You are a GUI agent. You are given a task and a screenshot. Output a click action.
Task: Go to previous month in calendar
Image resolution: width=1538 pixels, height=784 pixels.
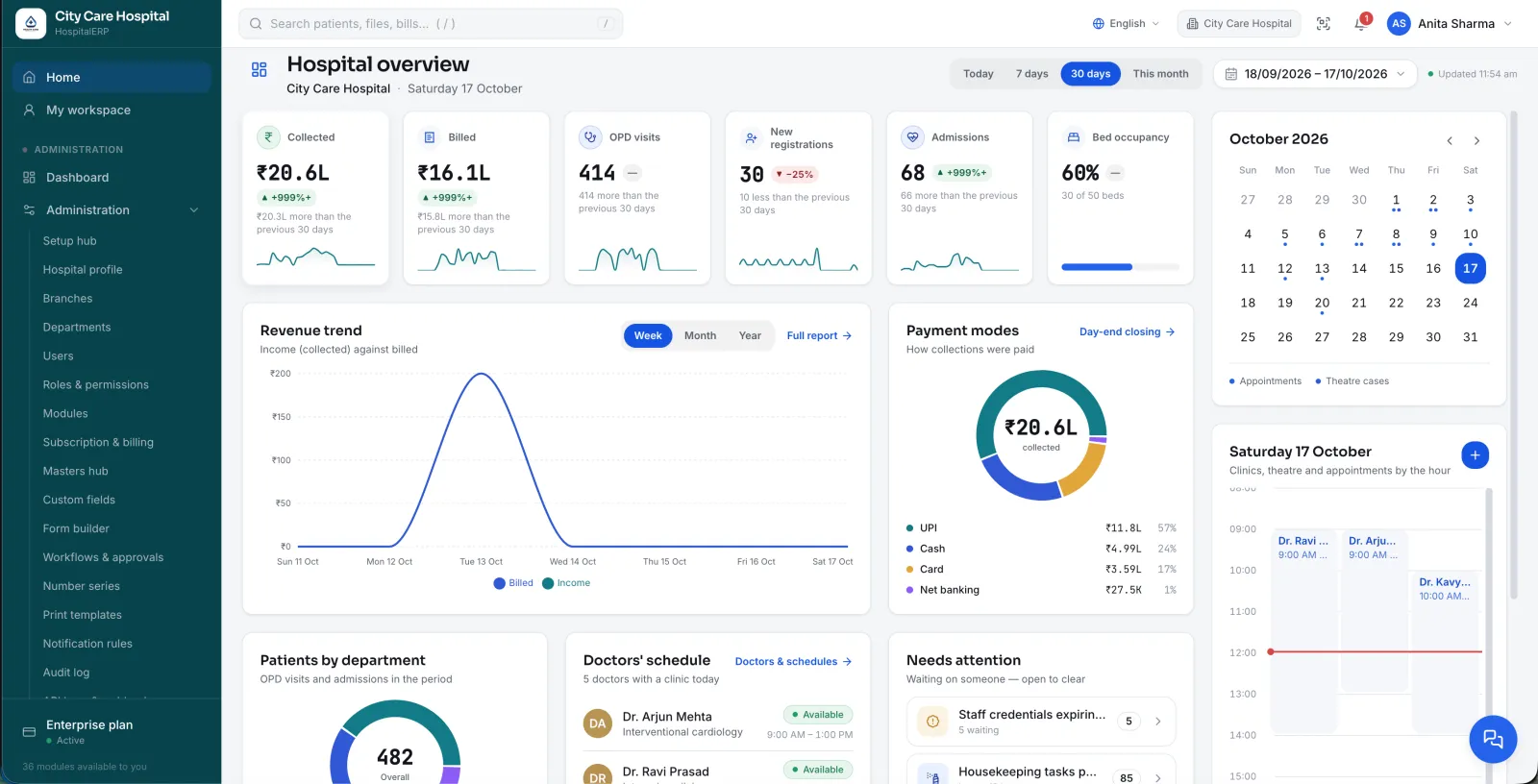point(1450,141)
